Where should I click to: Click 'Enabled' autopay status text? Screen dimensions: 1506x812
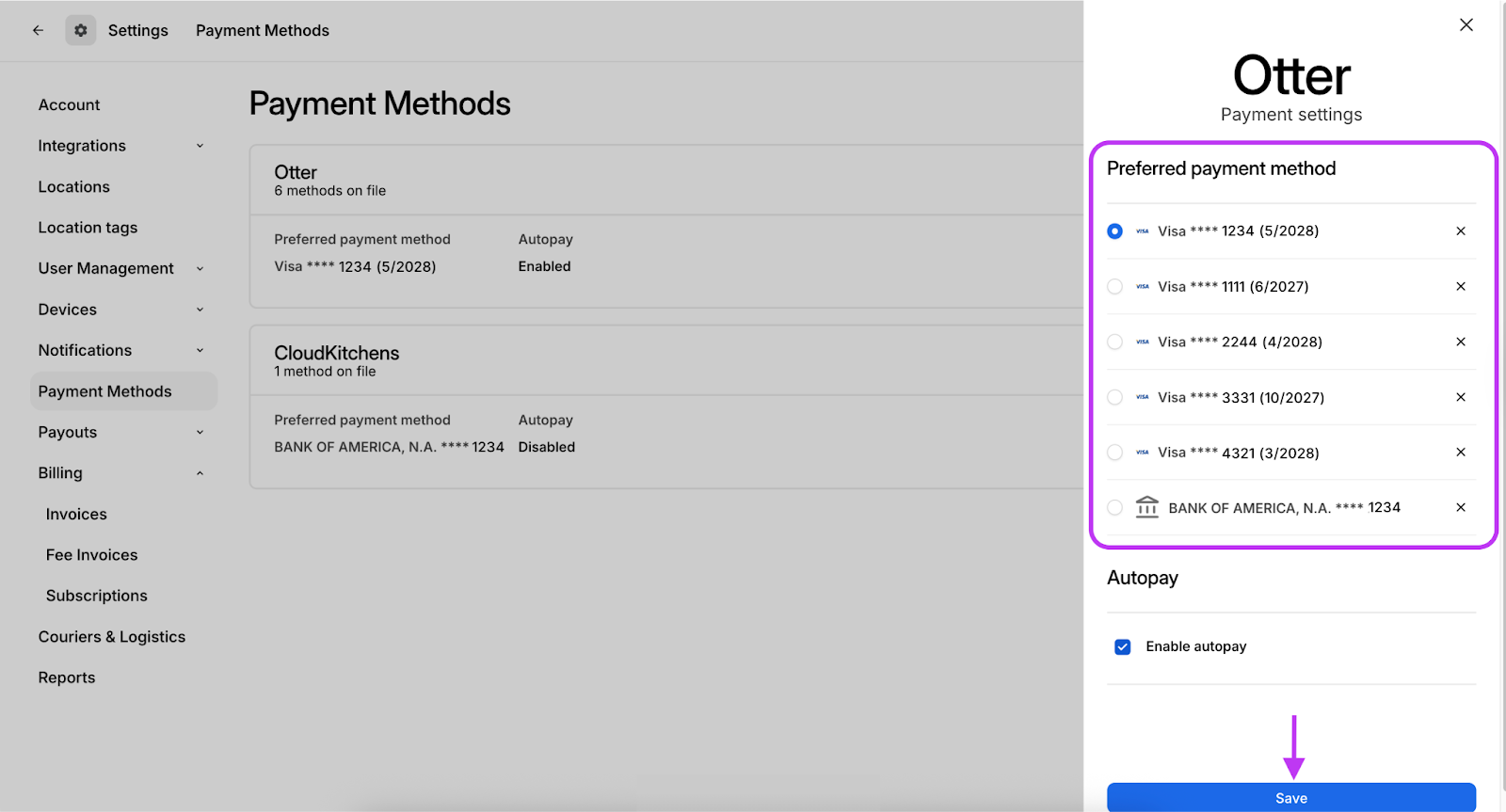pyautogui.click(x=544, y=266)
